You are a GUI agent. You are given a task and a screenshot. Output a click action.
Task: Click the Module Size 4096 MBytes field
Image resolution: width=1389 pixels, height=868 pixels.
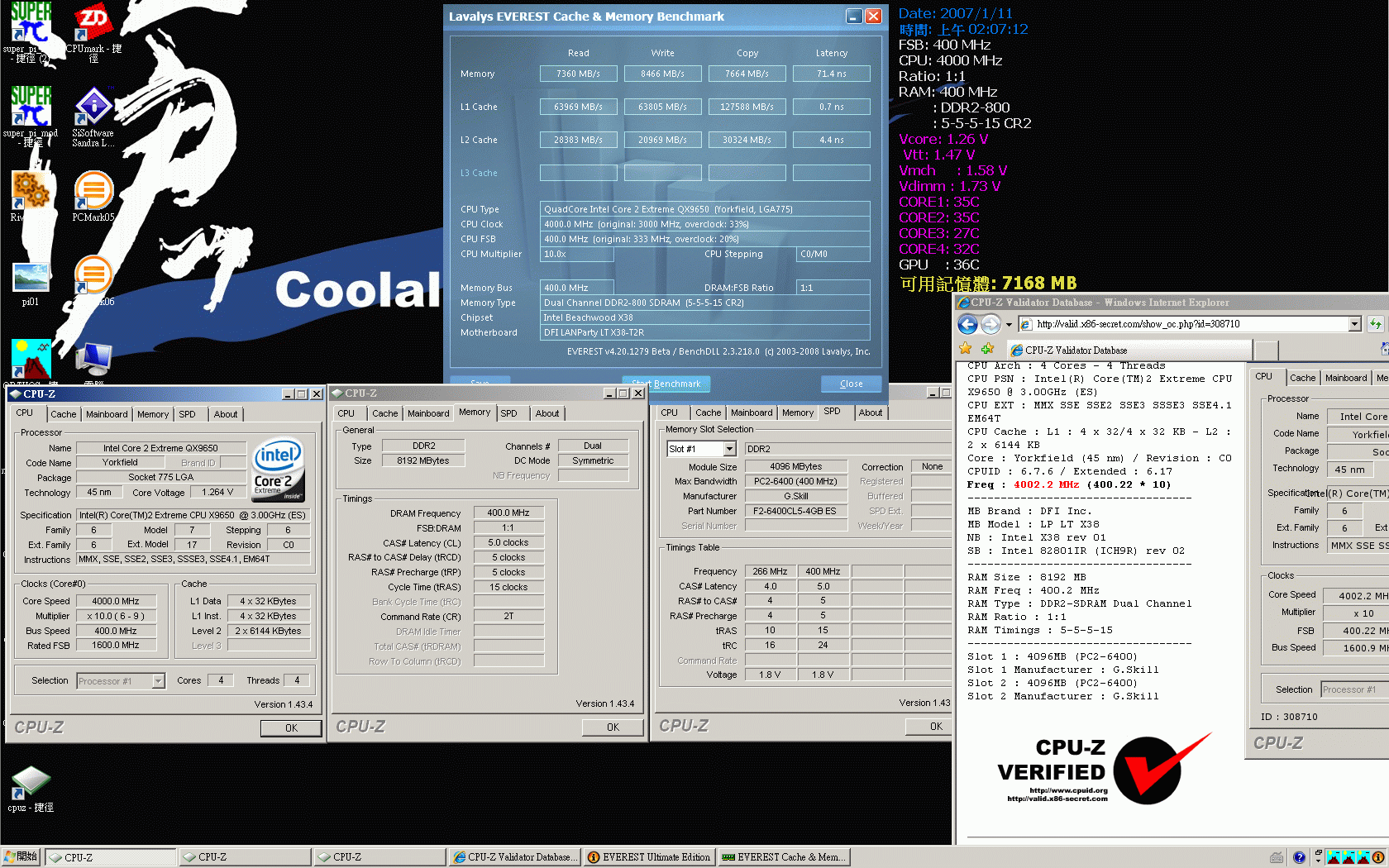[795, 466]
